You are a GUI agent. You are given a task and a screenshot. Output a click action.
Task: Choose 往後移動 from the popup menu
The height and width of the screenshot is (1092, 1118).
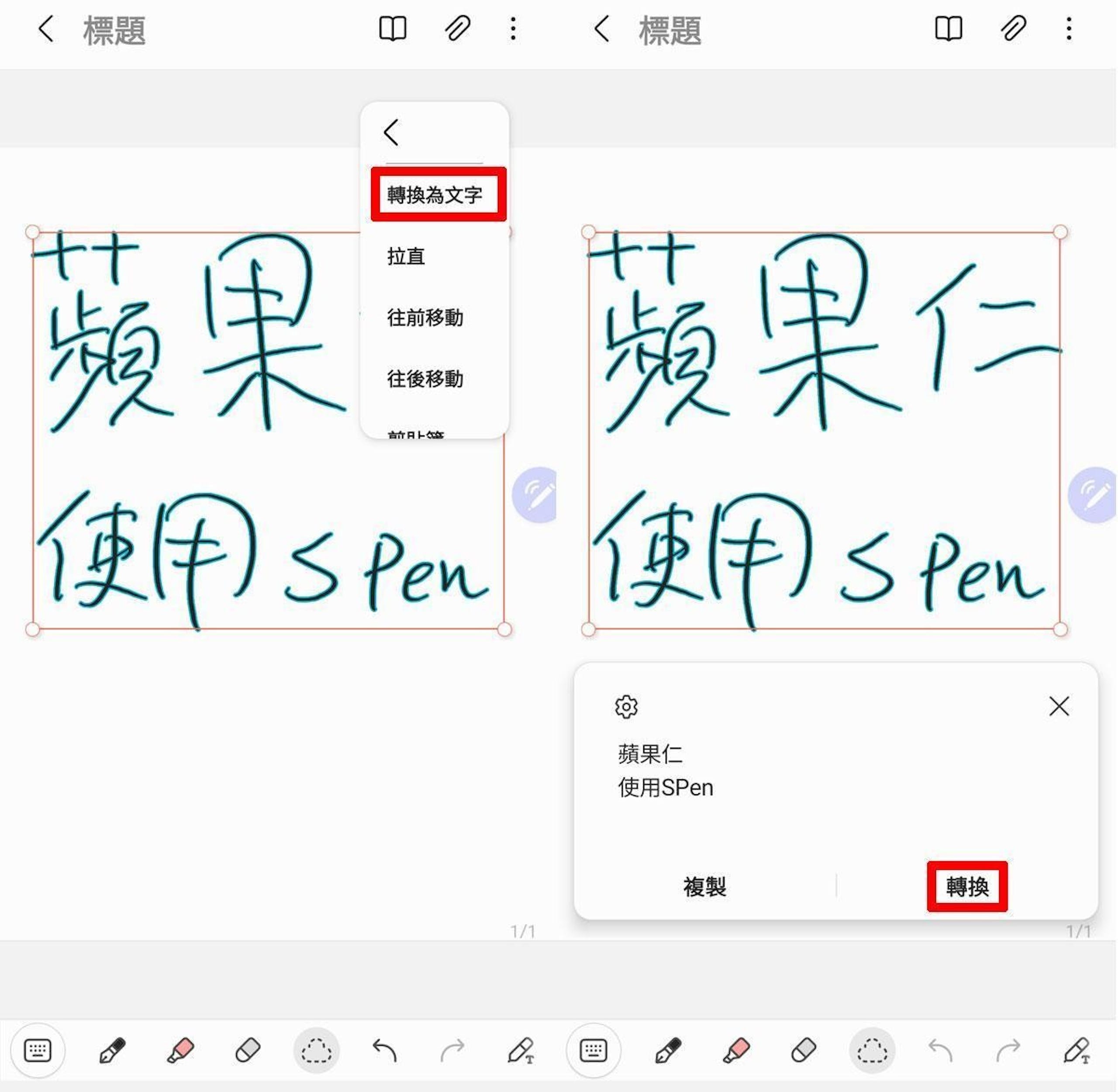(x=425, y=379)
